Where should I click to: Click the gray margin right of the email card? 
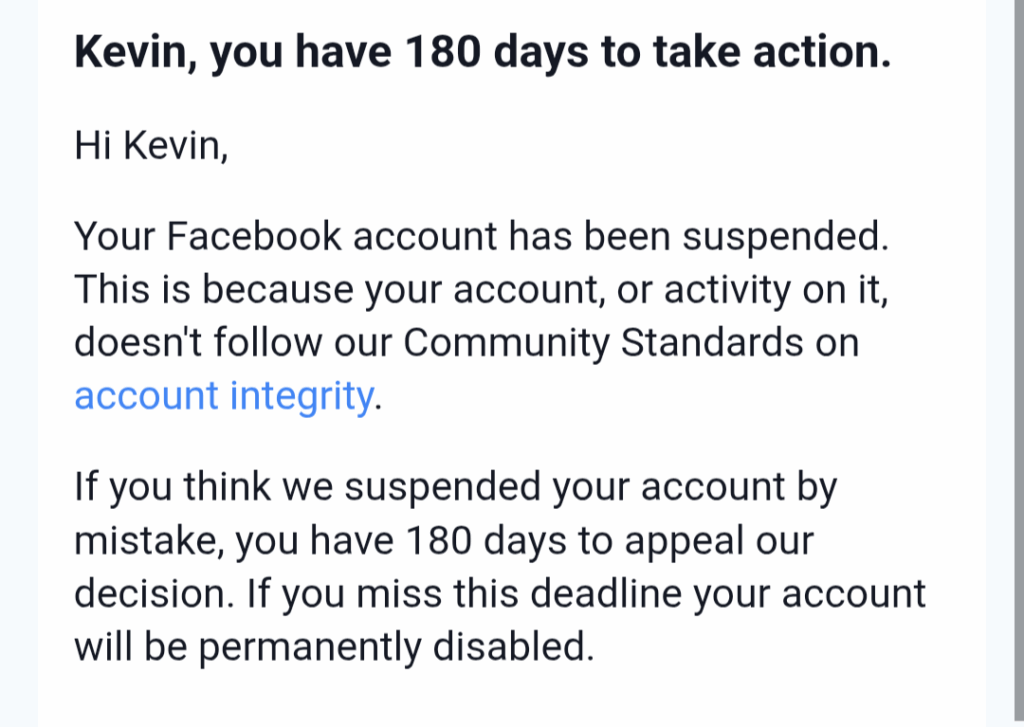(x=1004, y=360)
